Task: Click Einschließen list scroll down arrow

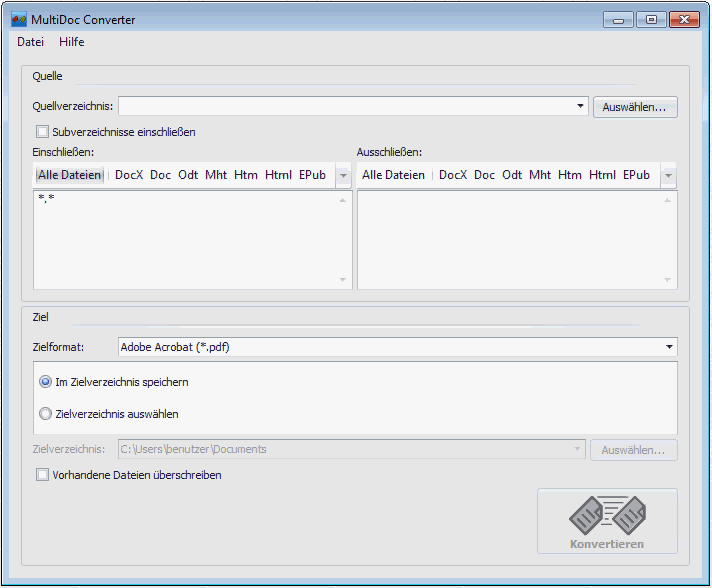Action: [343, 280]
